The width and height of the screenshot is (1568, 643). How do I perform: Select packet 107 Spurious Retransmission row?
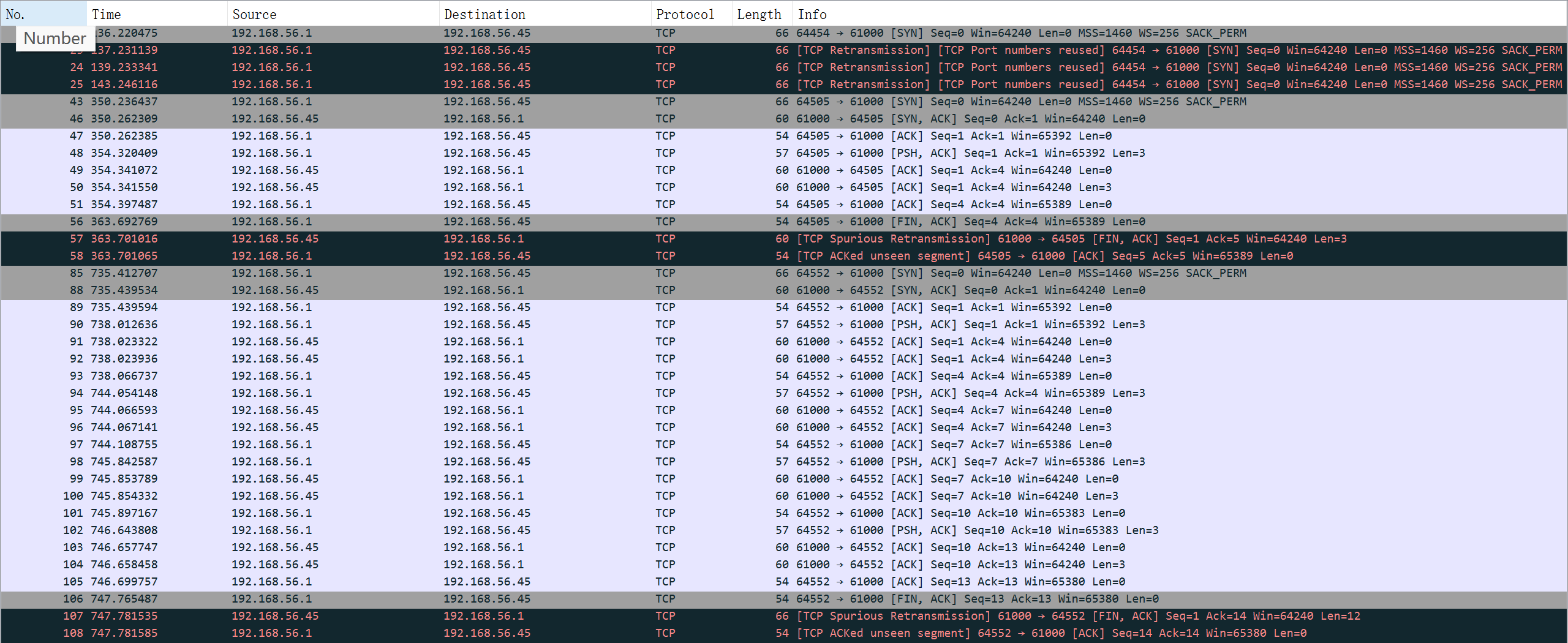(784, 616)
